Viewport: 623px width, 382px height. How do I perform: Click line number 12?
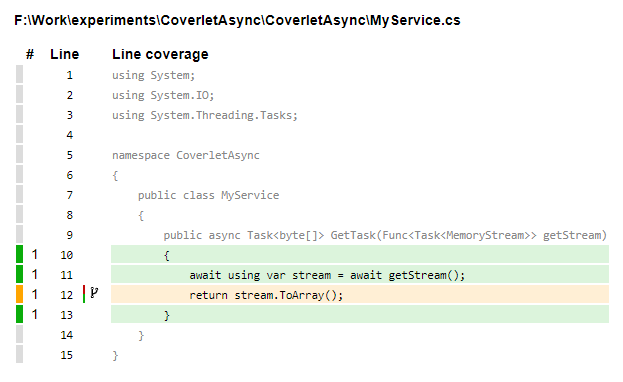tap(66, 295)
